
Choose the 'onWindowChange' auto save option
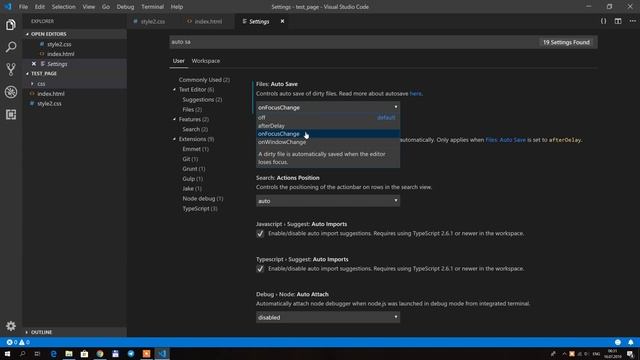(x=328, y=142)
